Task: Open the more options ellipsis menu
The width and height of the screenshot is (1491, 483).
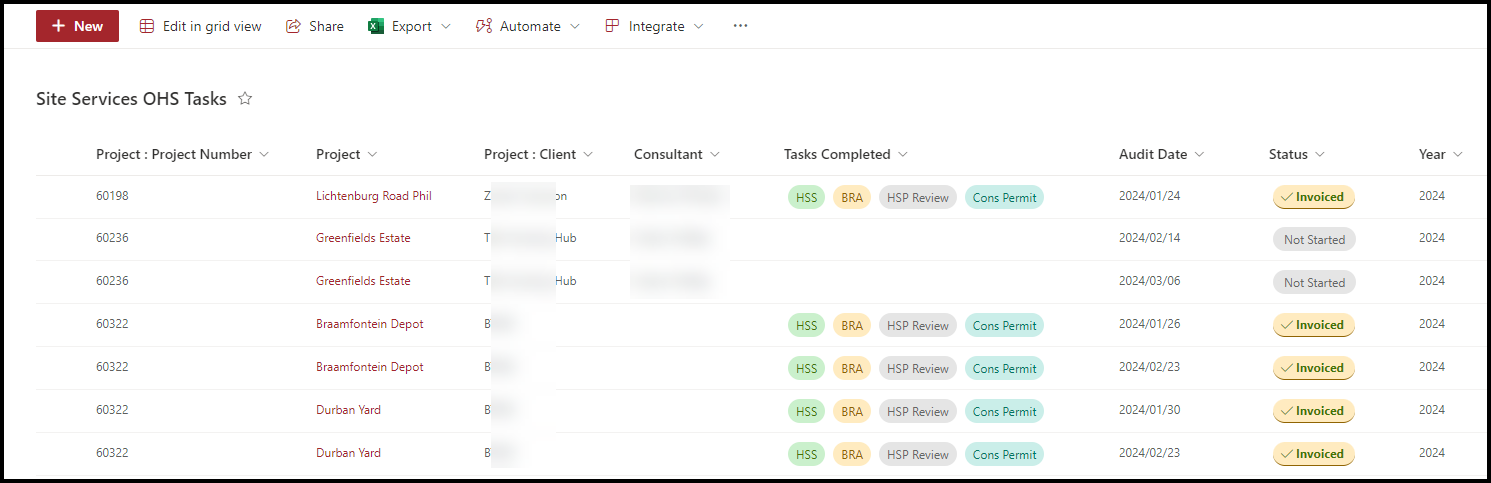Action: coord(740,26)
